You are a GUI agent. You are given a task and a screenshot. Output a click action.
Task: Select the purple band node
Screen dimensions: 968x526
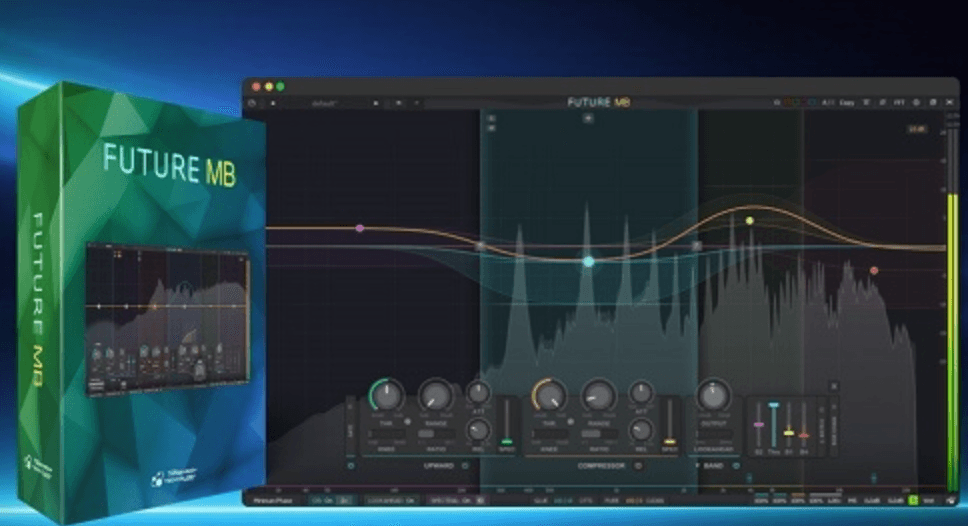[x=360, y=228]
